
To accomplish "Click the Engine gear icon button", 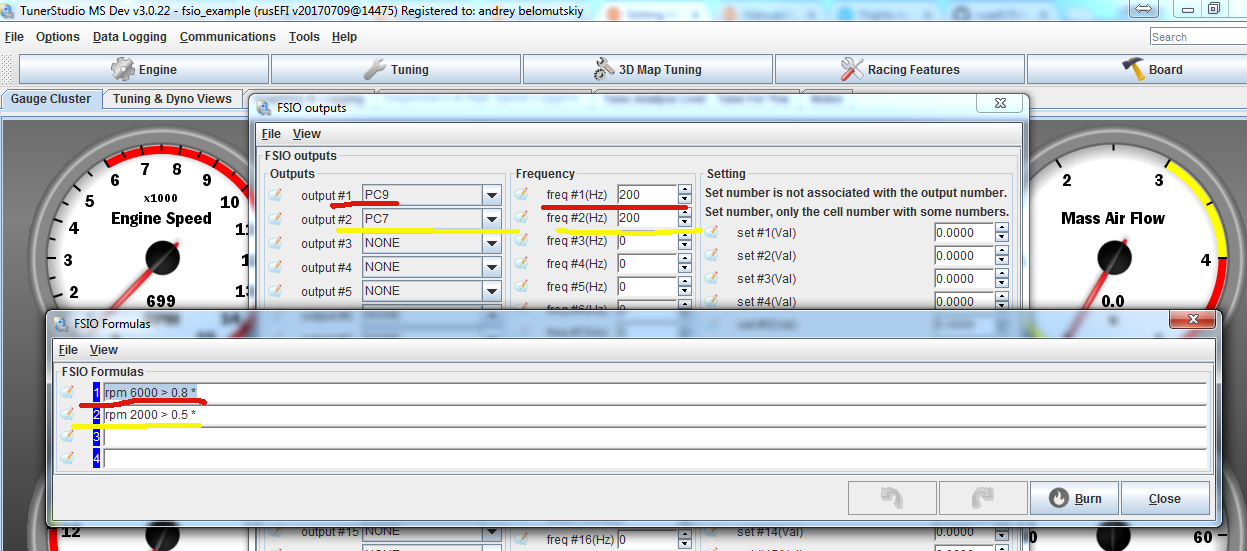I will (x=123, y=69).
